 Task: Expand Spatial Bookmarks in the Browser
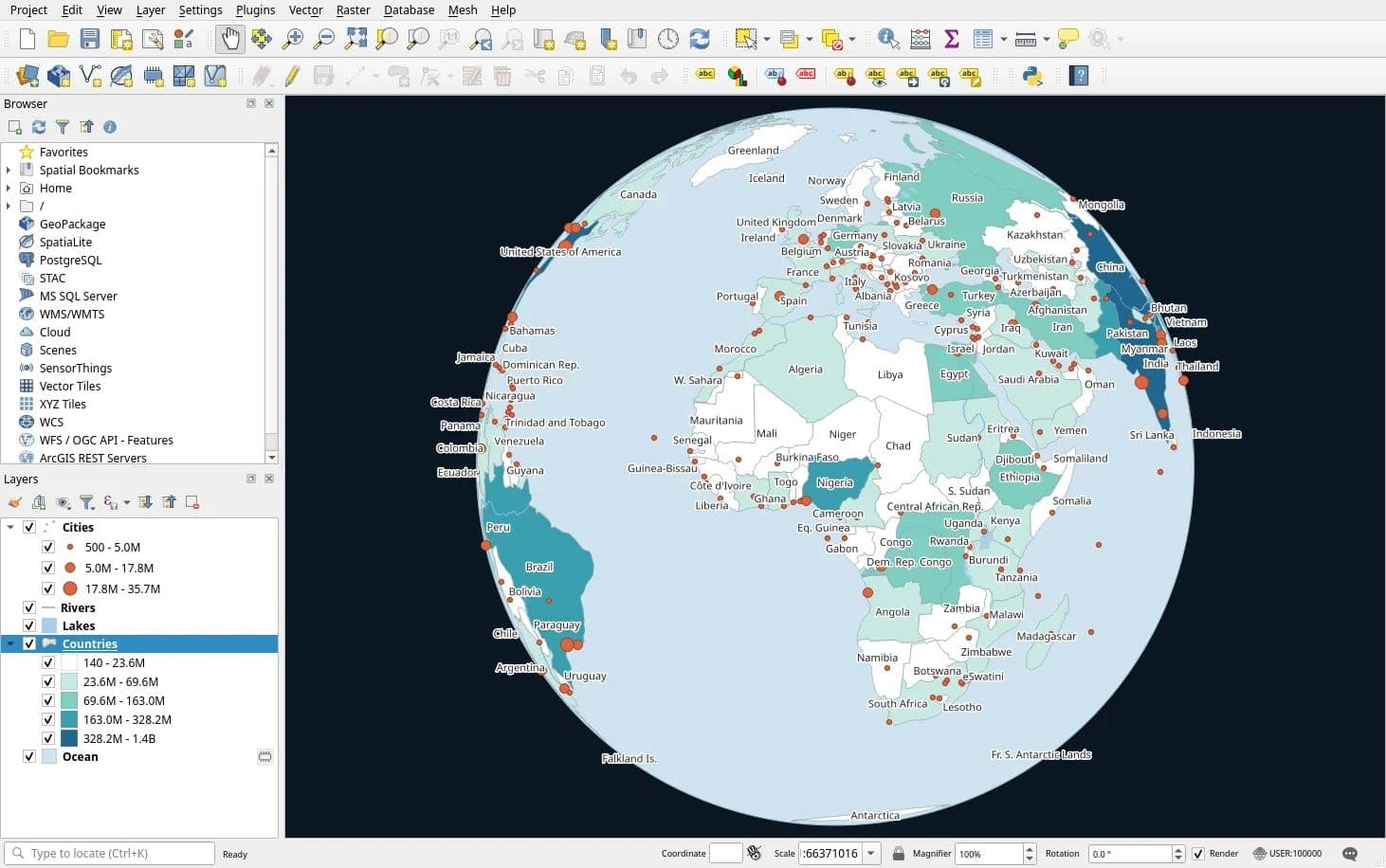9,171
